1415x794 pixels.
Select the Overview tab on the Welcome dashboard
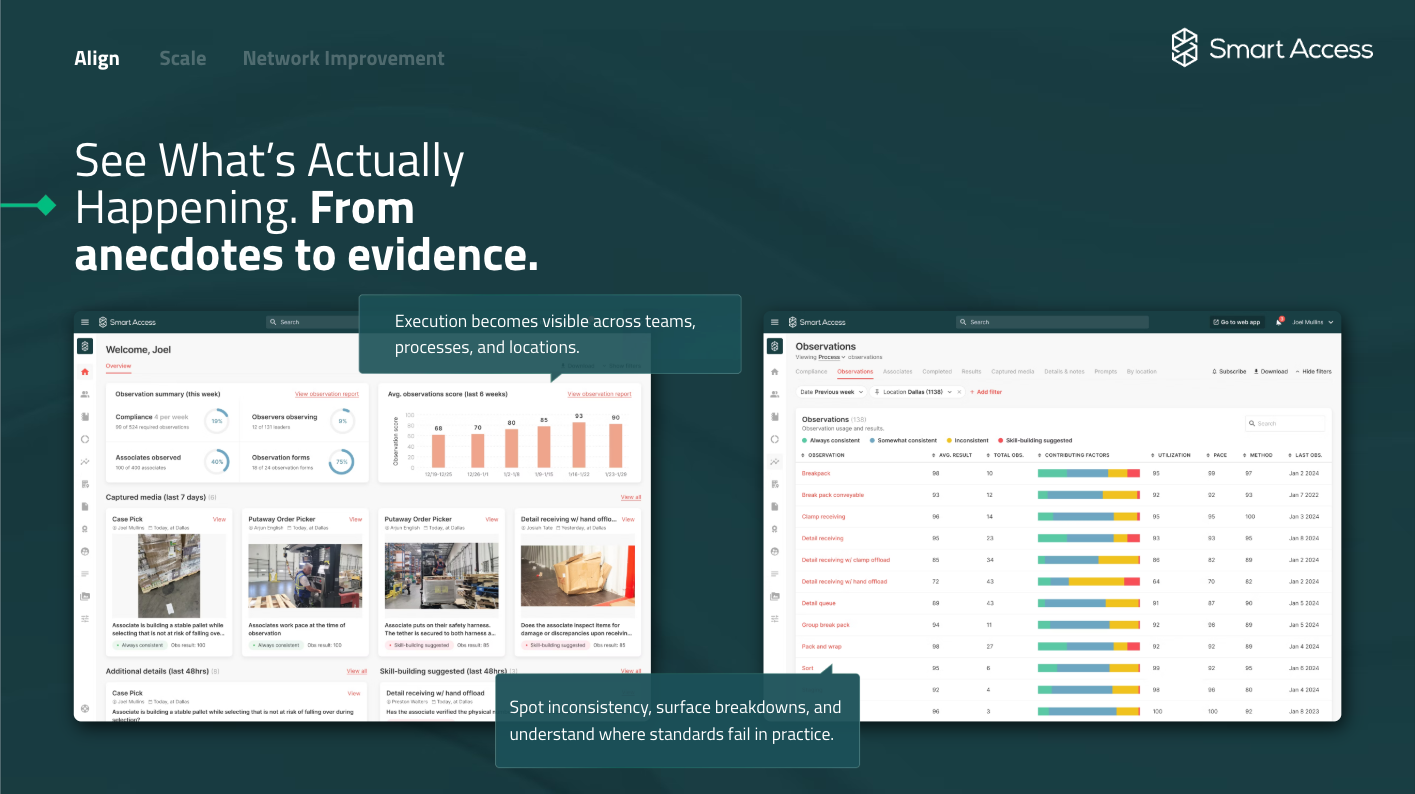[119, 366]
